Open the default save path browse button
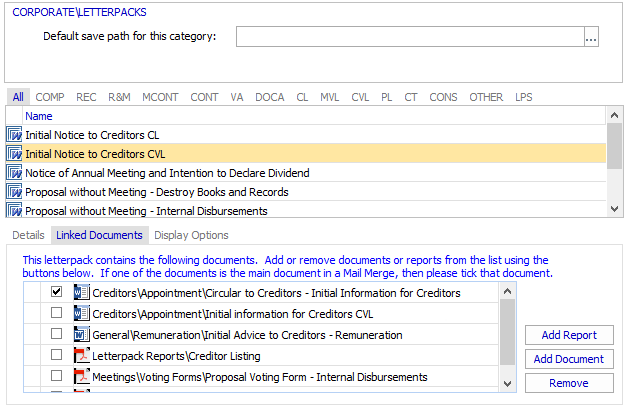The width and height of the screenshot is (630, 408). click(x=591, y=37)
